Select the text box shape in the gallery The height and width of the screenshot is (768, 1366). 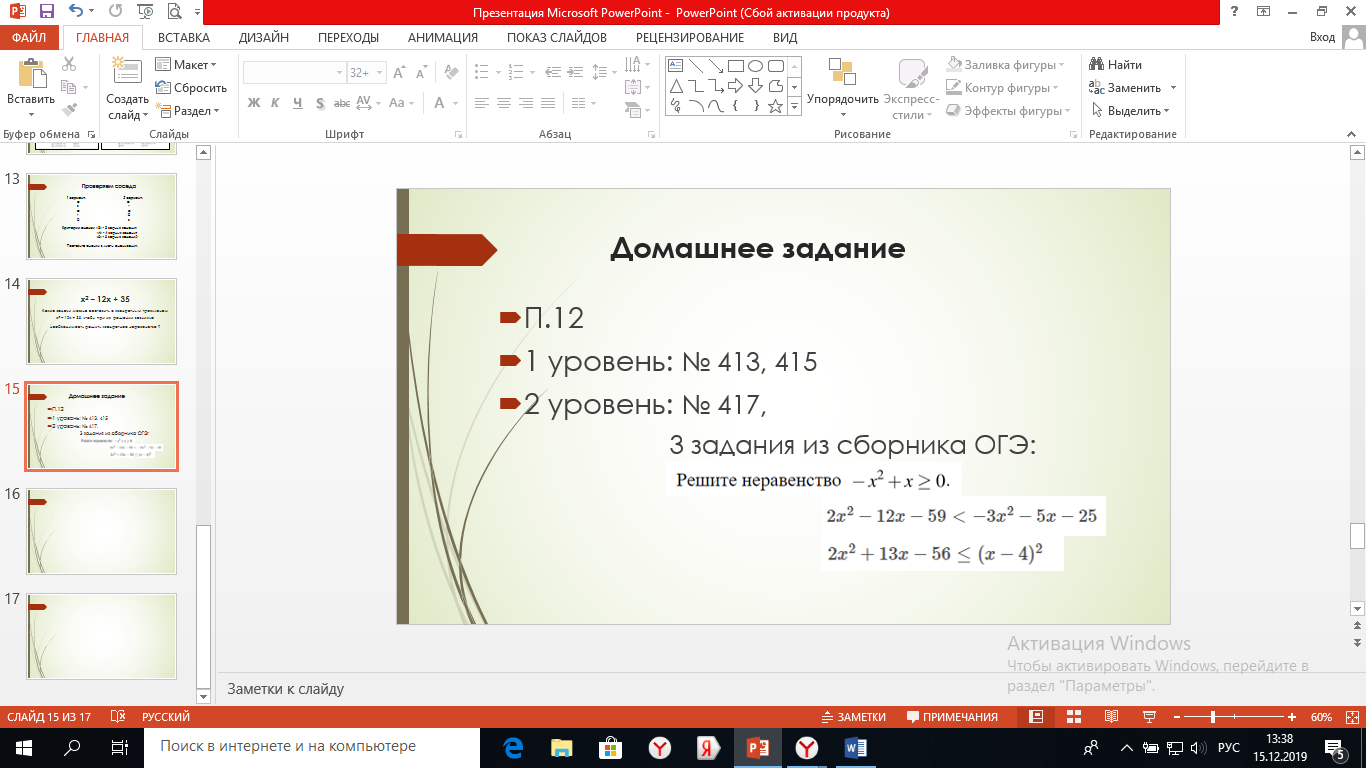676,66
